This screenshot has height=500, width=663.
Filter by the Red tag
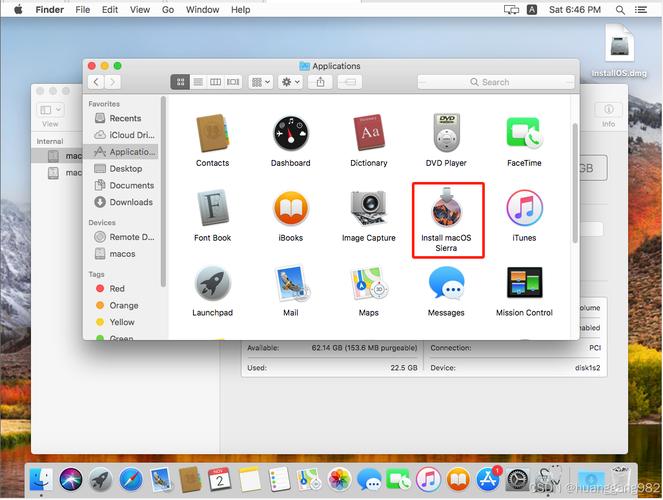[x=121, y=288]
